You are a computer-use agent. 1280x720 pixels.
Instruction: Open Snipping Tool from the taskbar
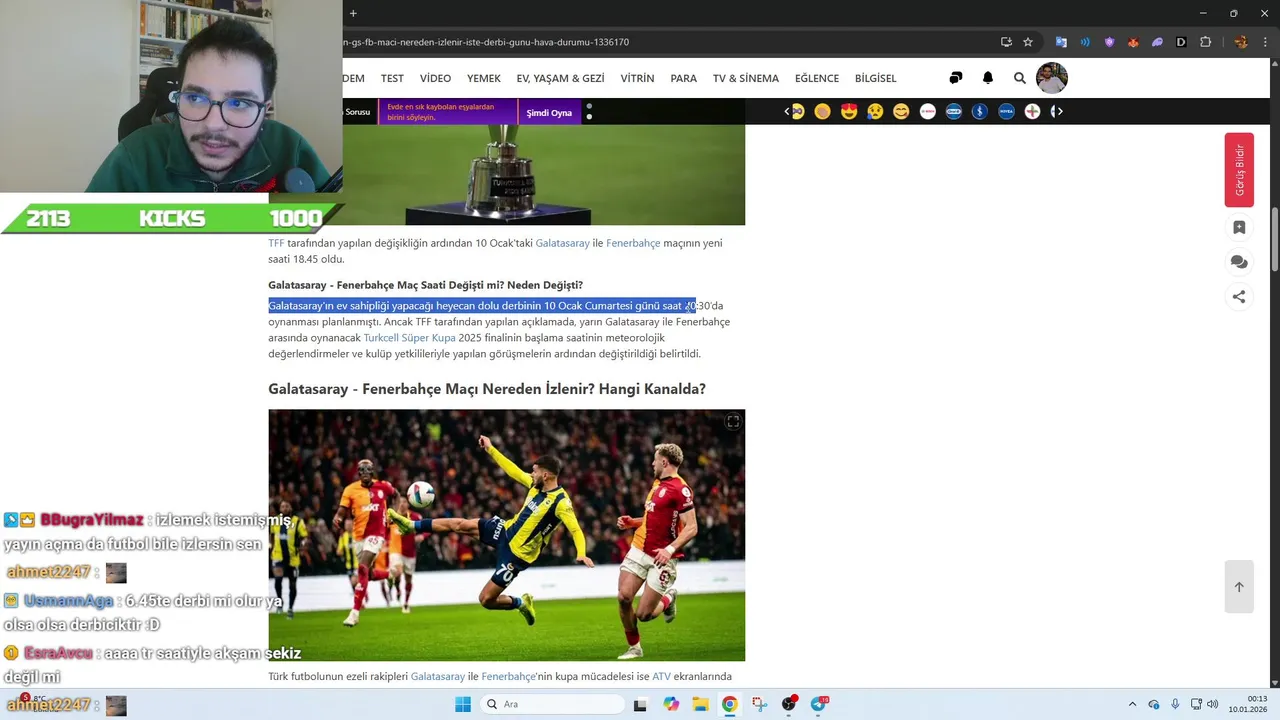[760, 704]
